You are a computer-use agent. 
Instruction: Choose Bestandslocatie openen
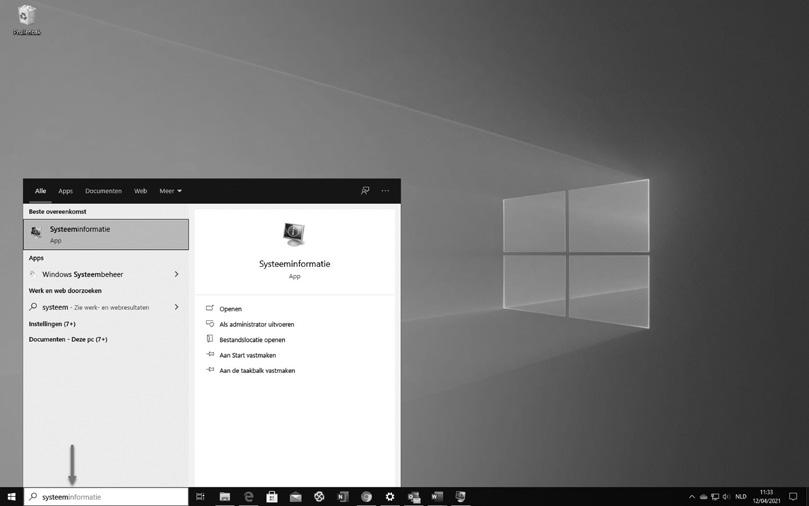point(252,340)
